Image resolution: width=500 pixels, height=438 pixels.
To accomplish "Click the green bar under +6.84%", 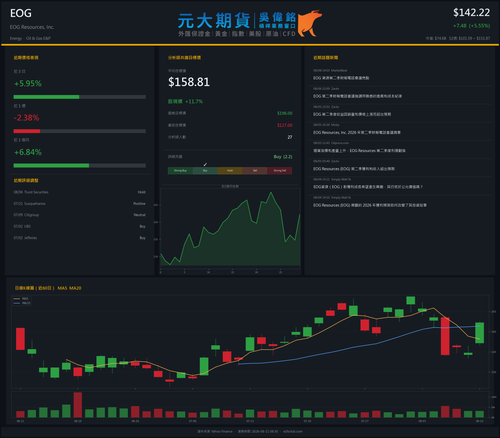I will click(x=51, y=166).
